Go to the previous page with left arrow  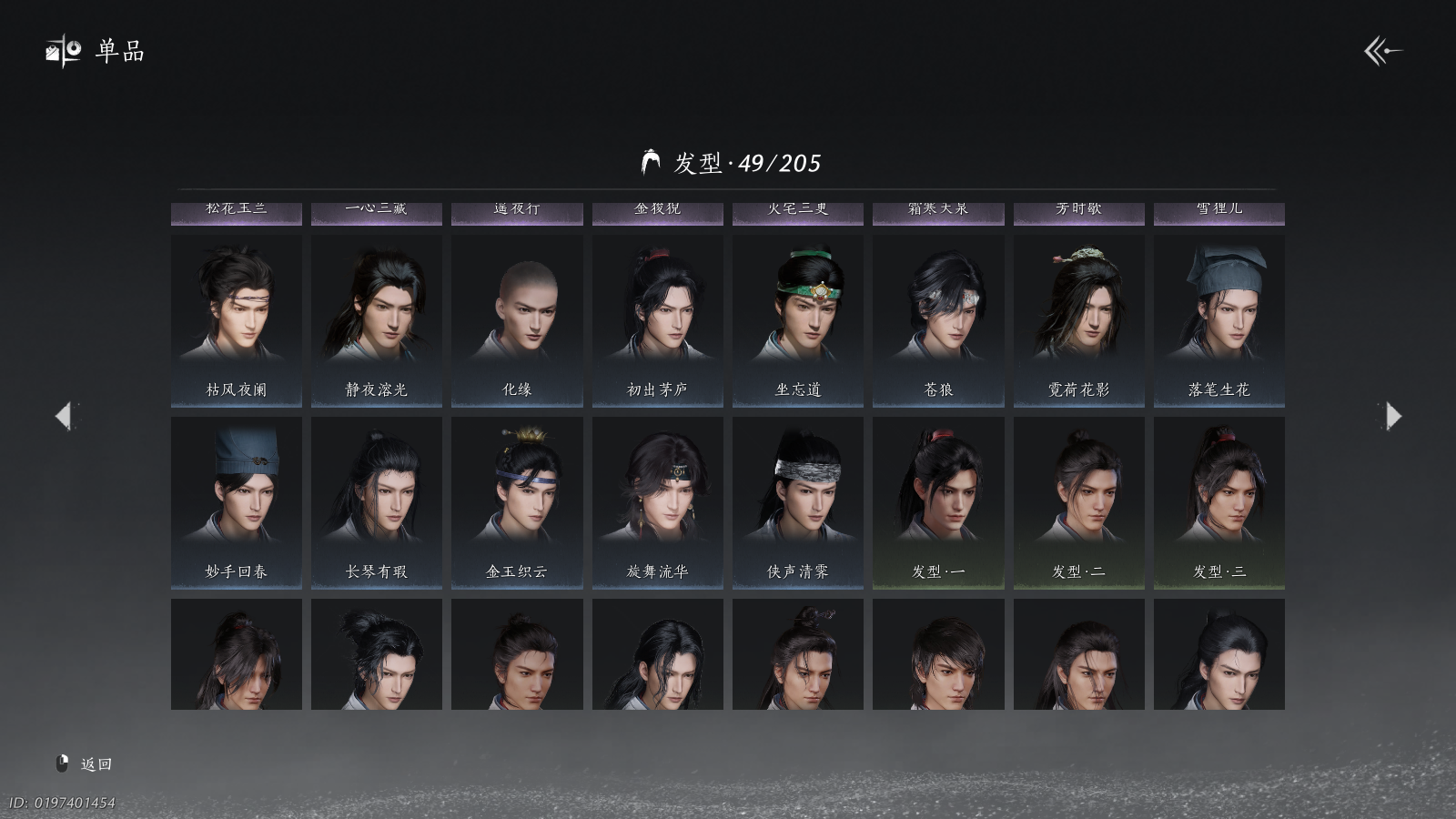pyautogui.click(x=64, y=416)
